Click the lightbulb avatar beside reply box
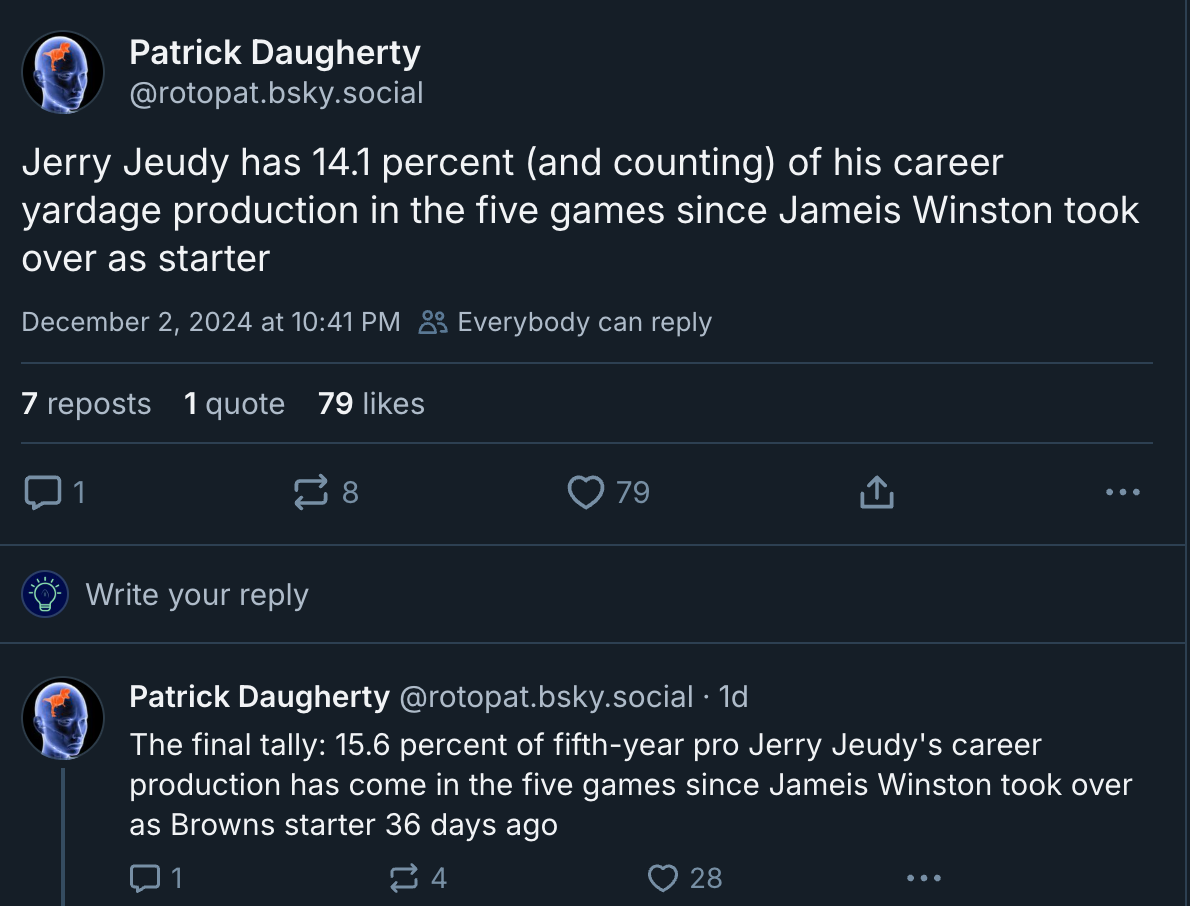 click(44, 595)
